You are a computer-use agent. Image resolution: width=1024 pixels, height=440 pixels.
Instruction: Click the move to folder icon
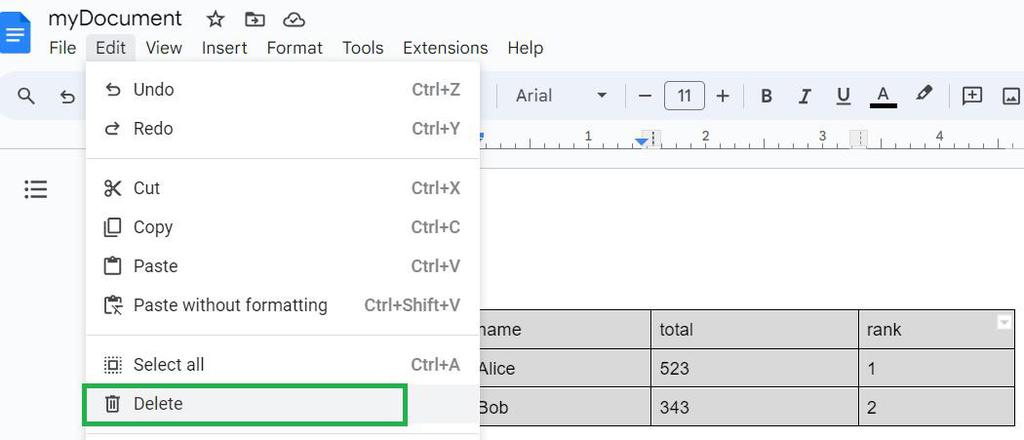[x=255, y=19]
